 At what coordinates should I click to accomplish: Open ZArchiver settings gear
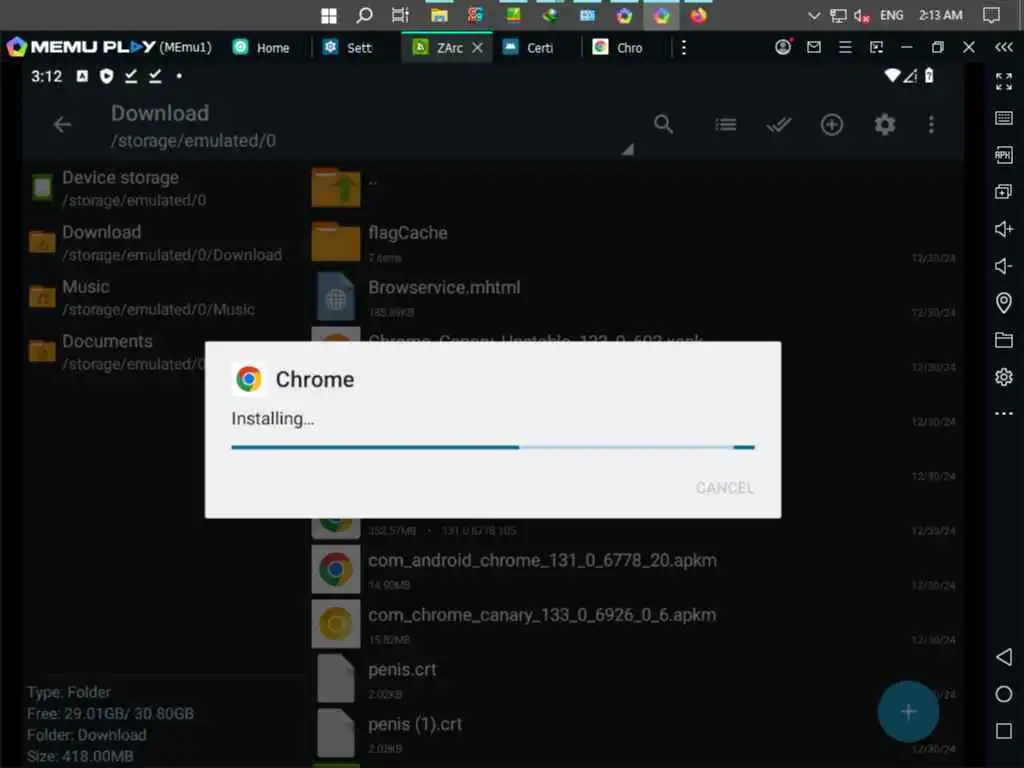pyautogui.click(x=884, y=124)
